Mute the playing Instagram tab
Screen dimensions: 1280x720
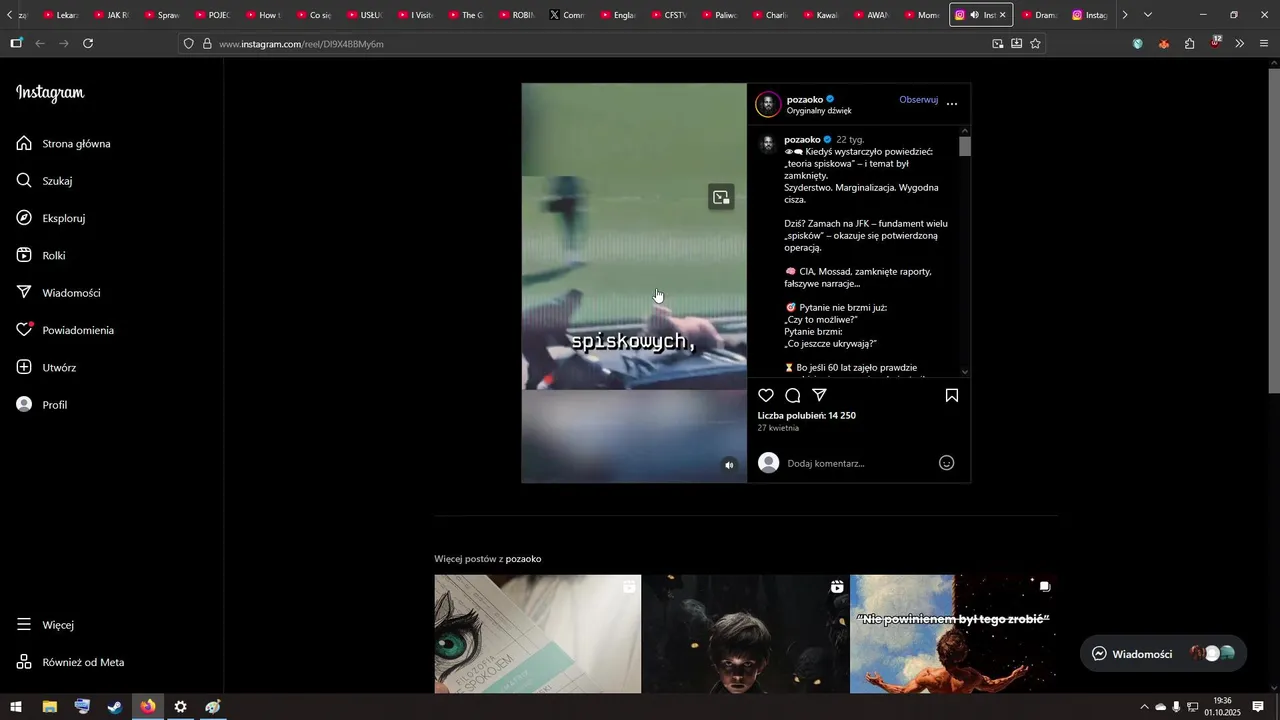tap(975, 15)
